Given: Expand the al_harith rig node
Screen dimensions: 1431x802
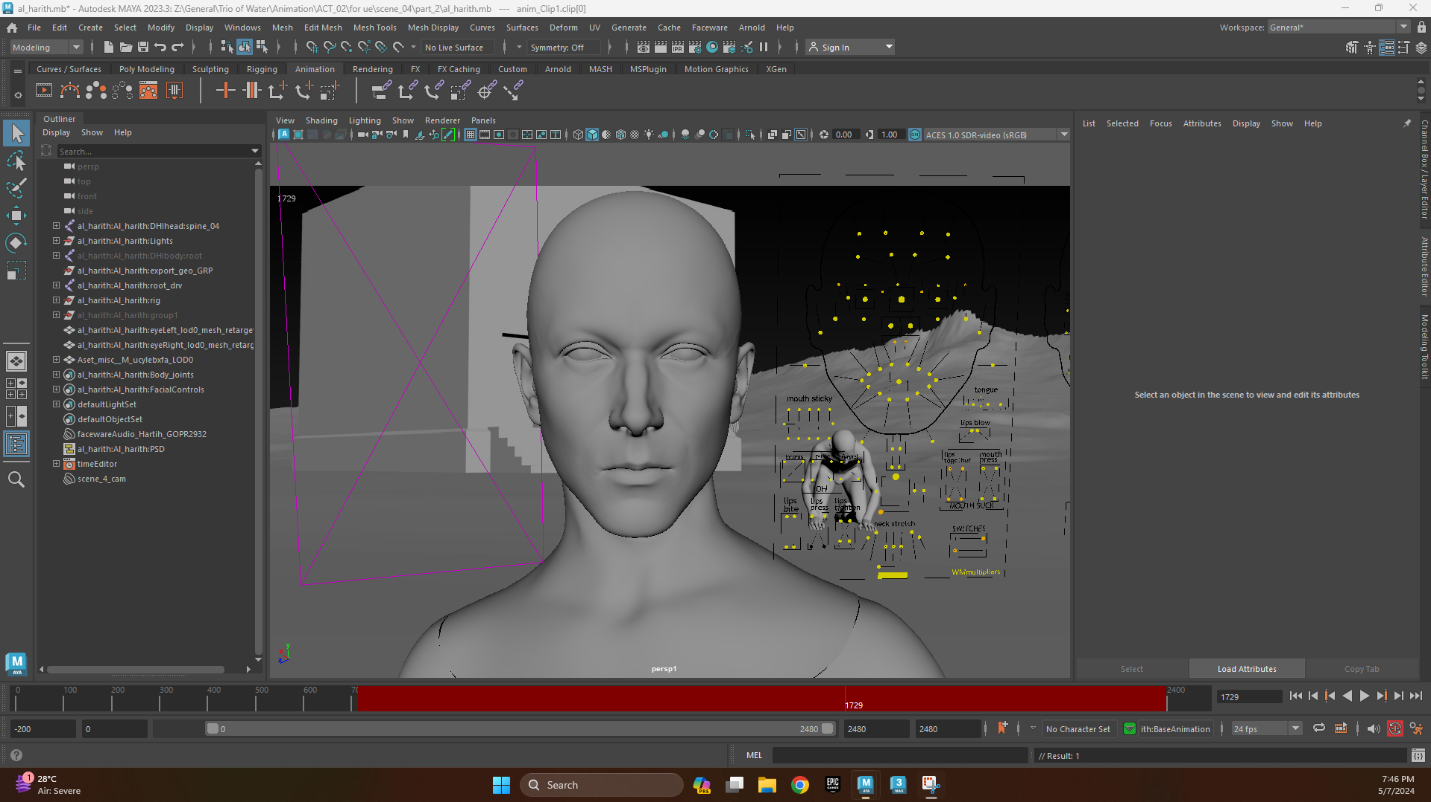Looking at the screenshot, I should [x=57, y=300].
